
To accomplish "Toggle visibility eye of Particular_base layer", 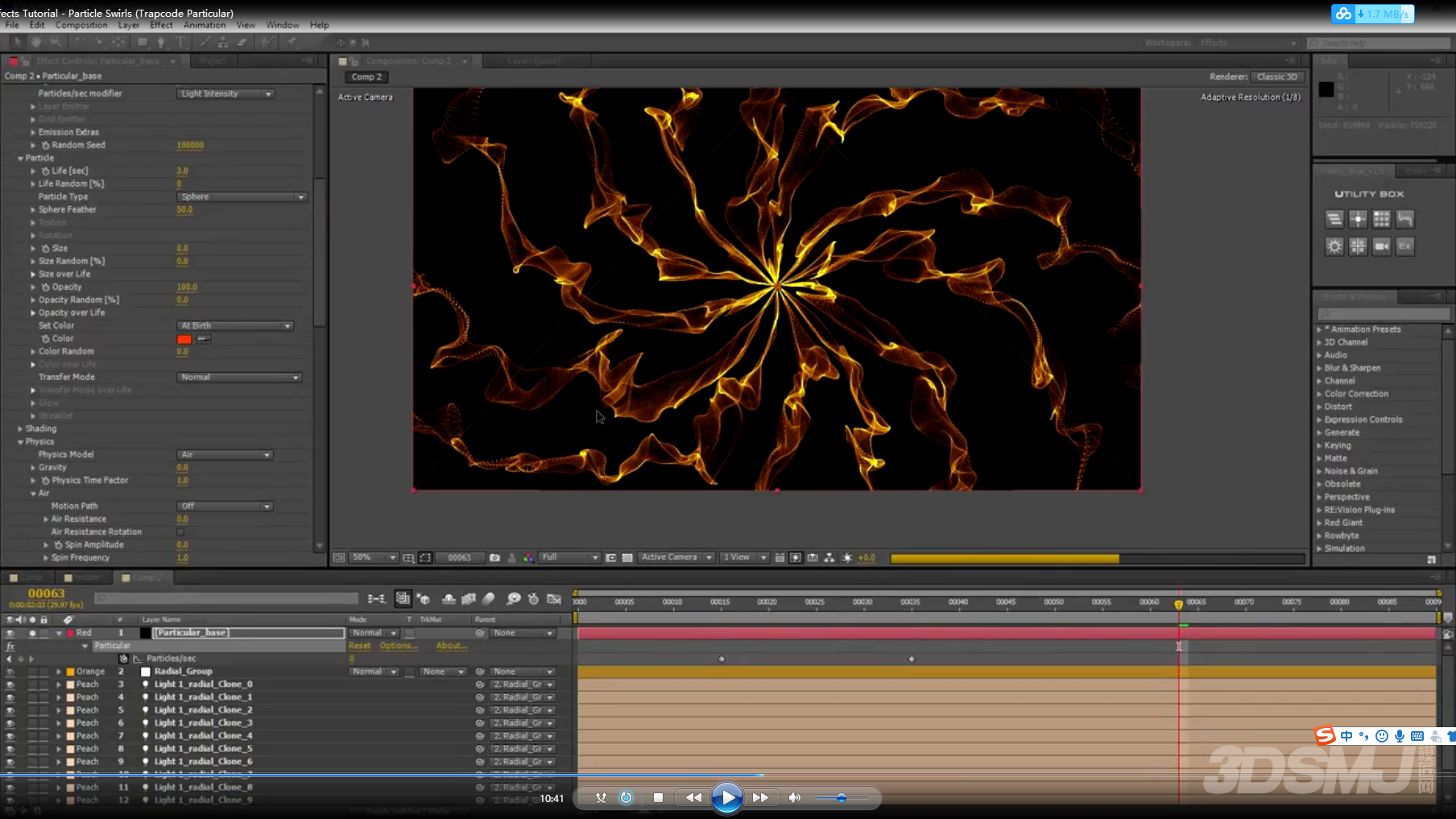I will tap(10, 633).
